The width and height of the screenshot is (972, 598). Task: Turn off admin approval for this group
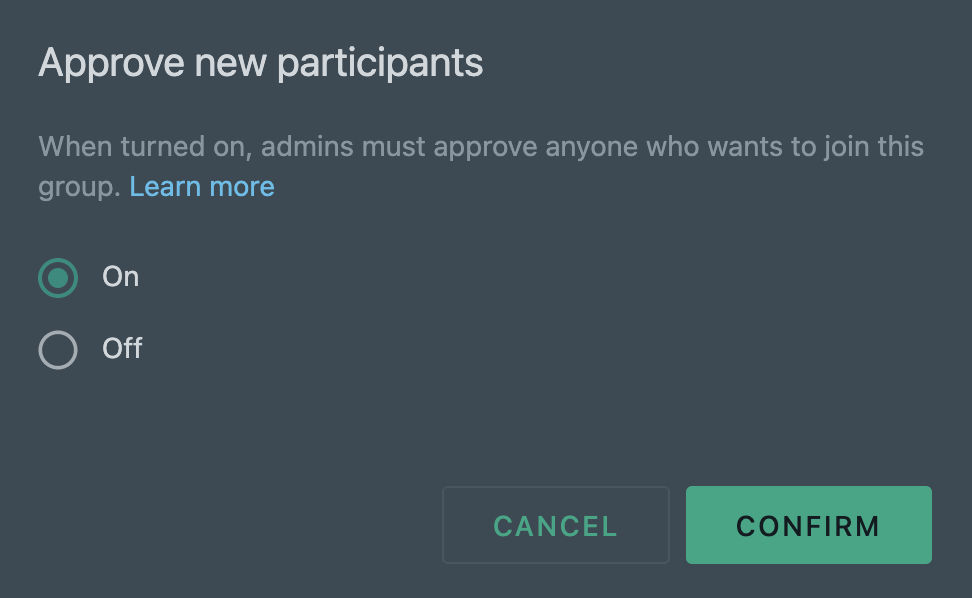57,350
